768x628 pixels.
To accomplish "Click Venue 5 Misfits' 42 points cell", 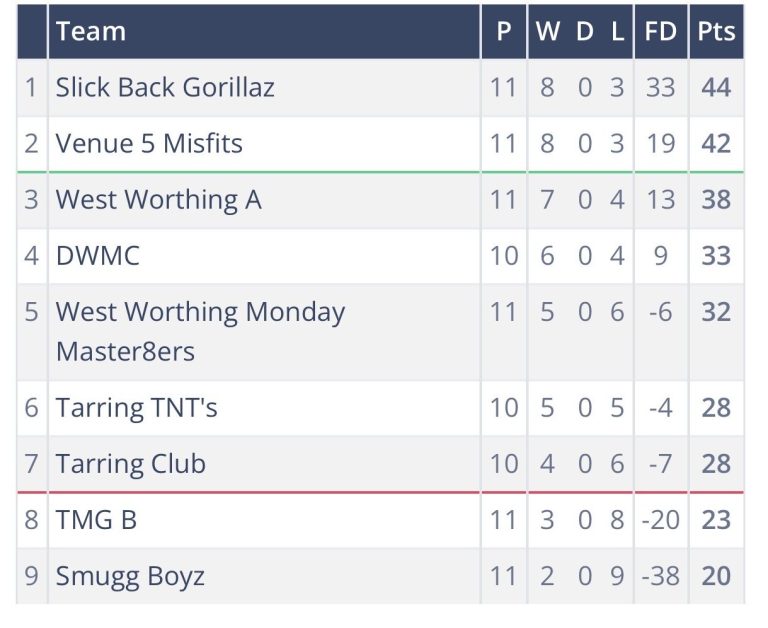I will 716,144.
